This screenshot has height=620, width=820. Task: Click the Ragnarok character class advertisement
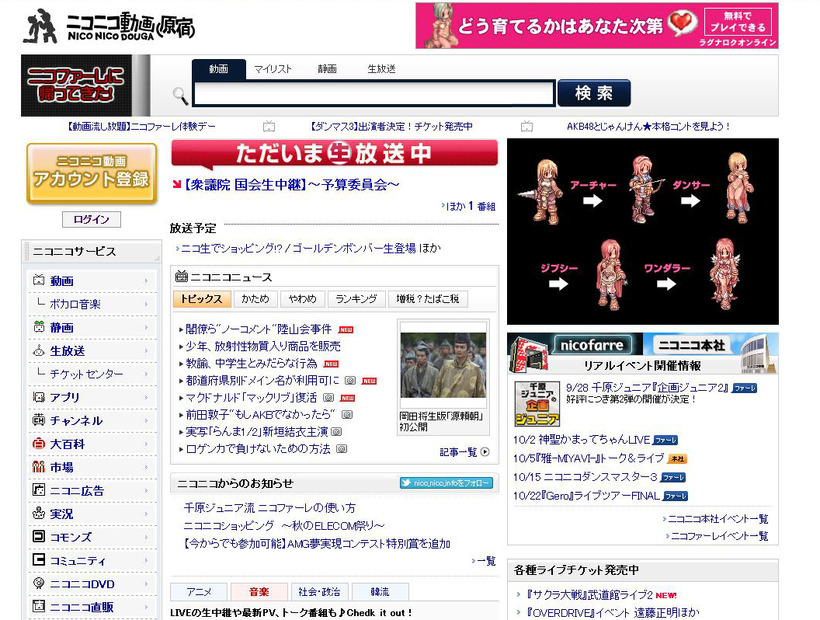[x=643, y=232]
